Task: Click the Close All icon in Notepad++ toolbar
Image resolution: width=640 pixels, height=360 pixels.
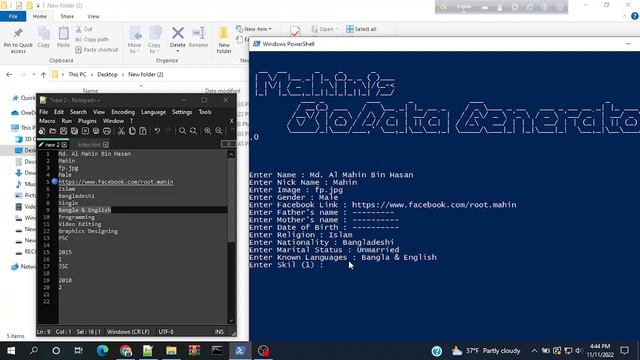Action: pyautogui.click(x=96, y=131)
